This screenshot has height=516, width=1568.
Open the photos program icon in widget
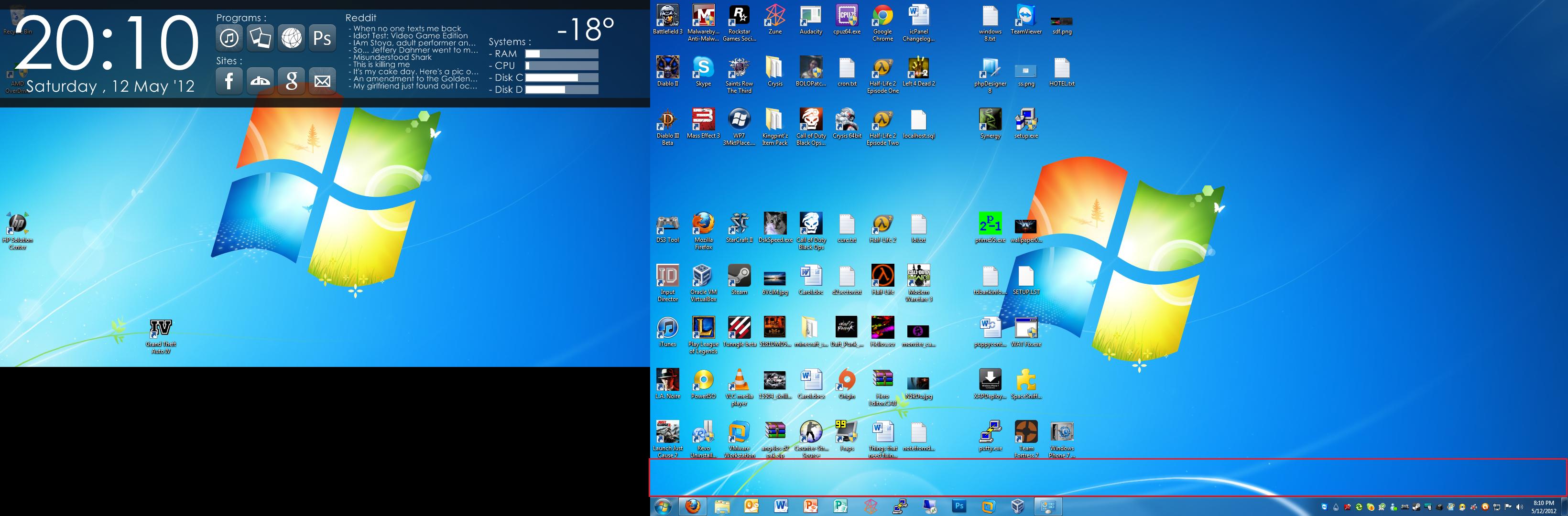[260, 38]
